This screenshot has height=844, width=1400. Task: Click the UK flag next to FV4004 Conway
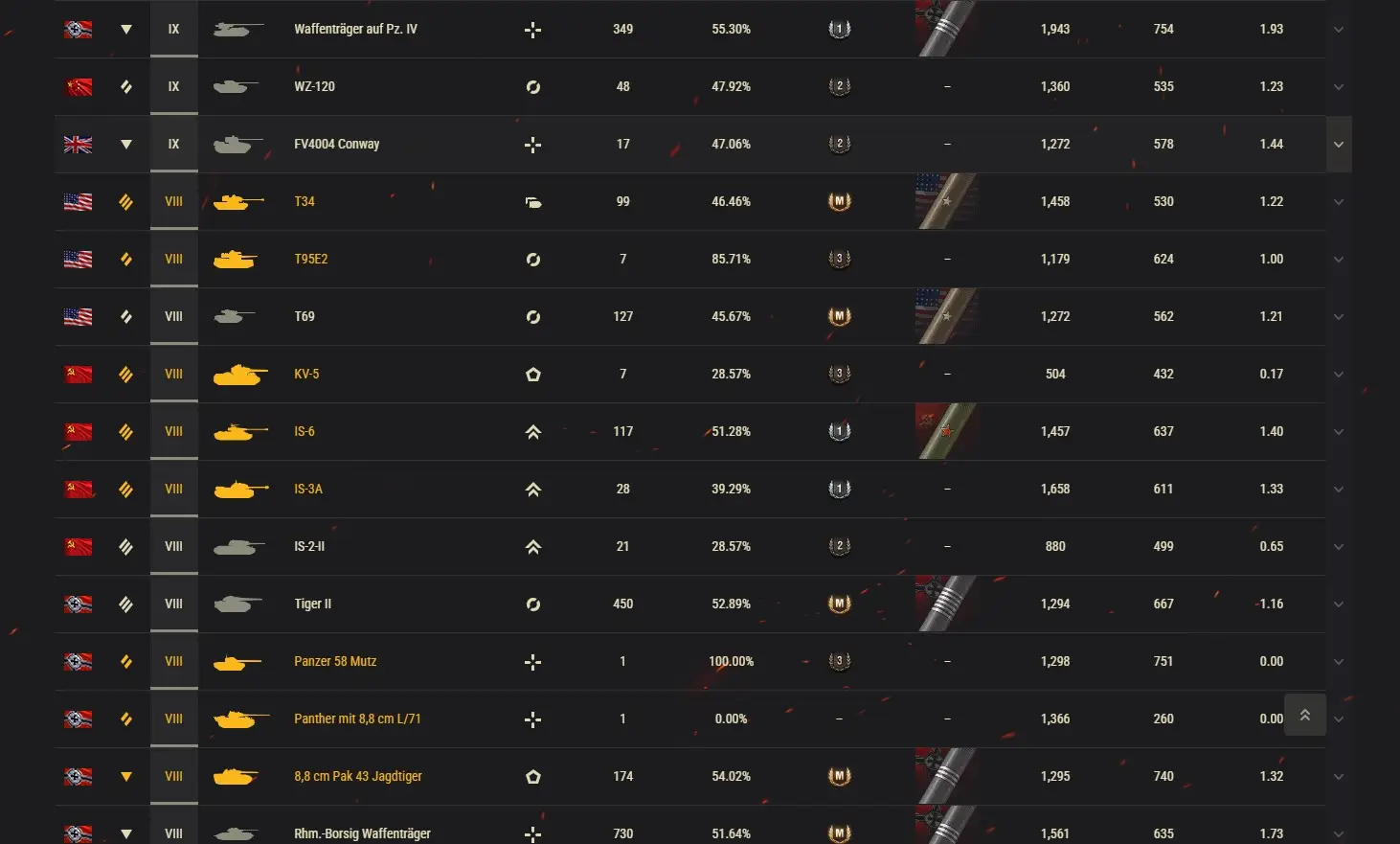click(x=78, y=145)
